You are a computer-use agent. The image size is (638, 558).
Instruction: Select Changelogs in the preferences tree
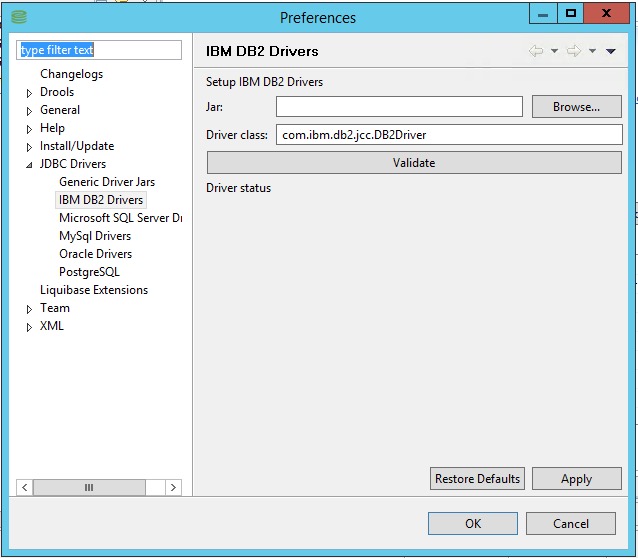pyautogui.click(x=72, y=74)
